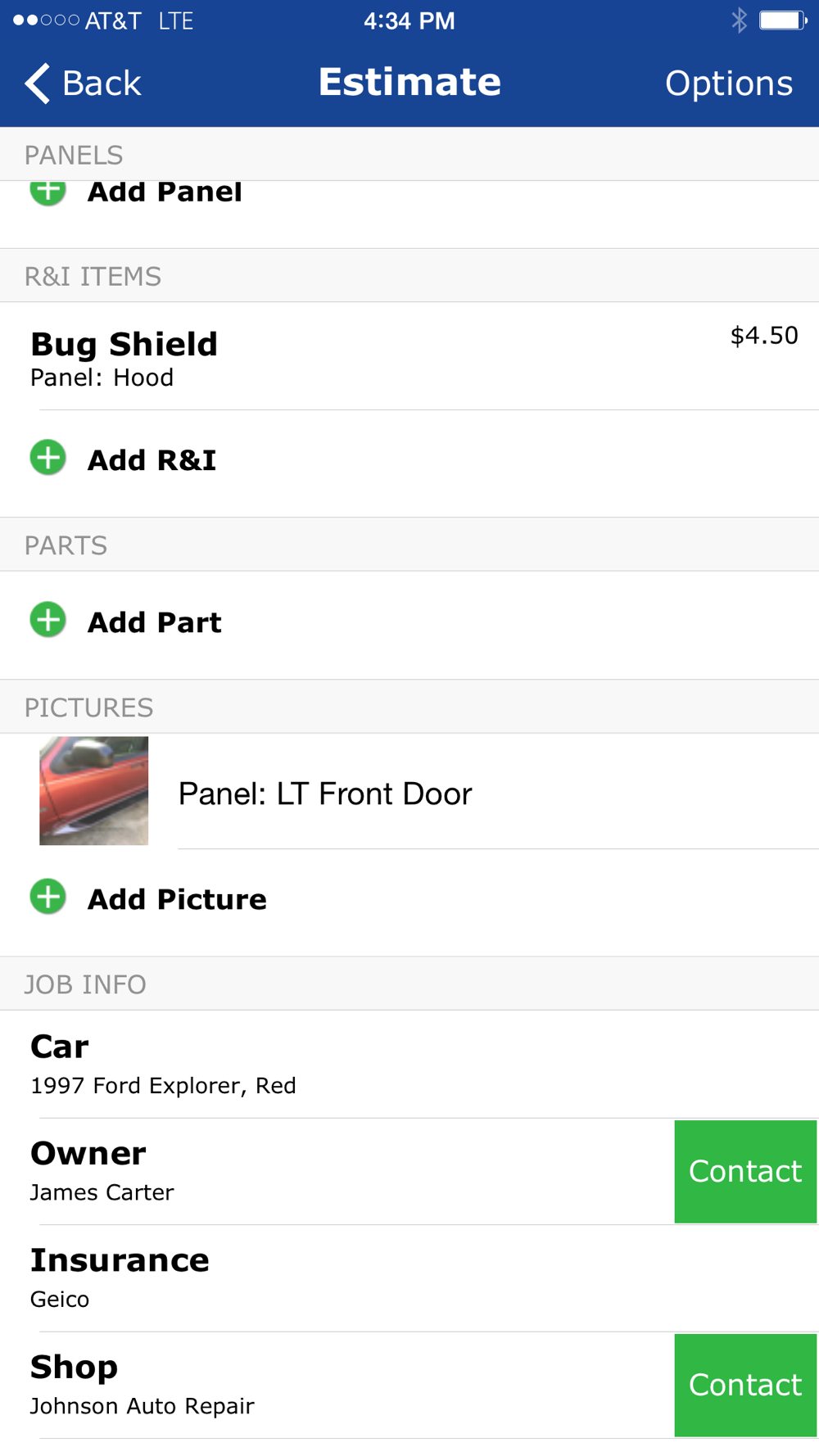Tap the green plus beside Add Part

[48, 620]
